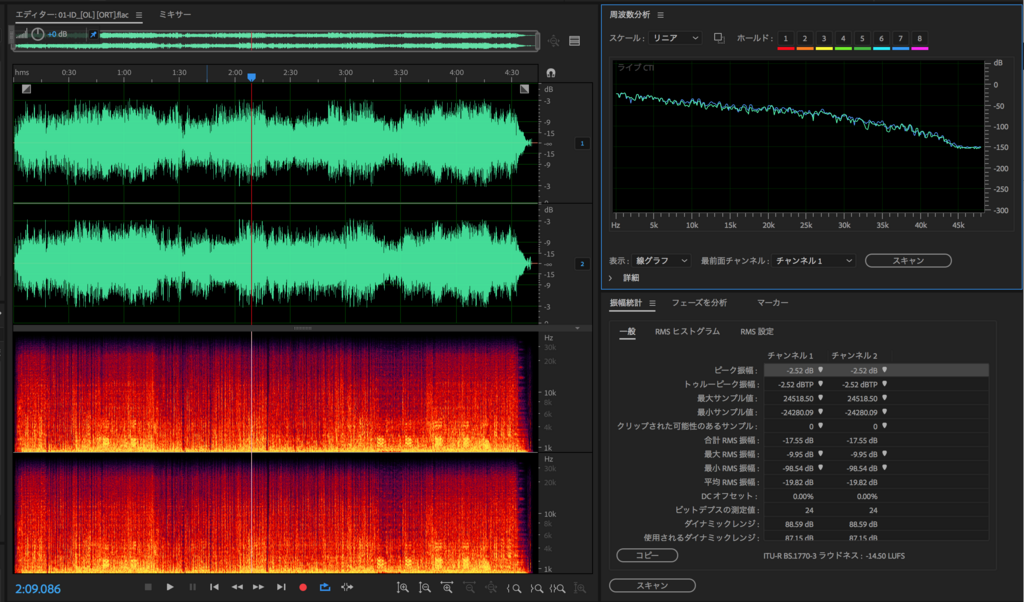This screenshot has width=1024, height=602.
Task: Pause audio with the Pause button
Action: coord(192,587)
